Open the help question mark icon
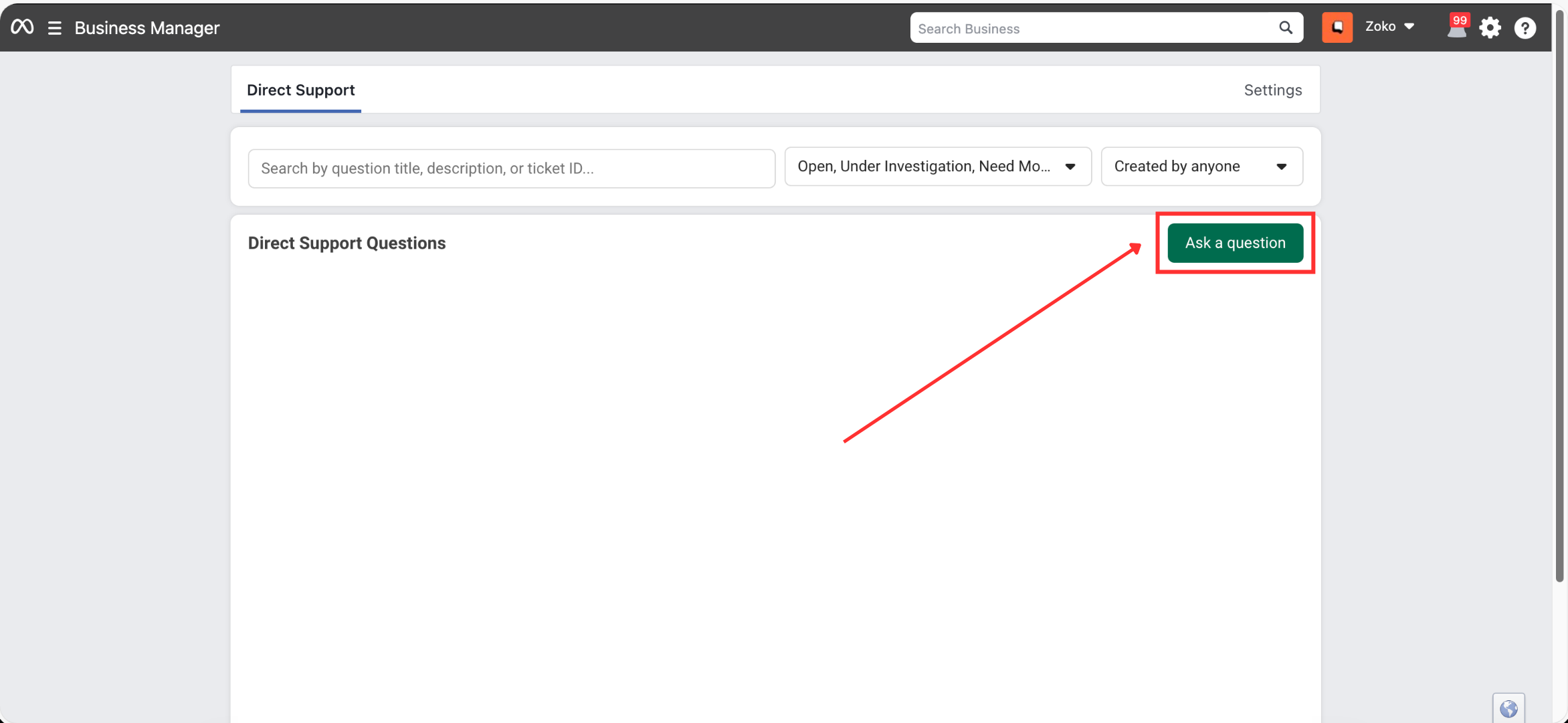The height and width of the screenshot is (723, 1568). (x=1525, y=28)
